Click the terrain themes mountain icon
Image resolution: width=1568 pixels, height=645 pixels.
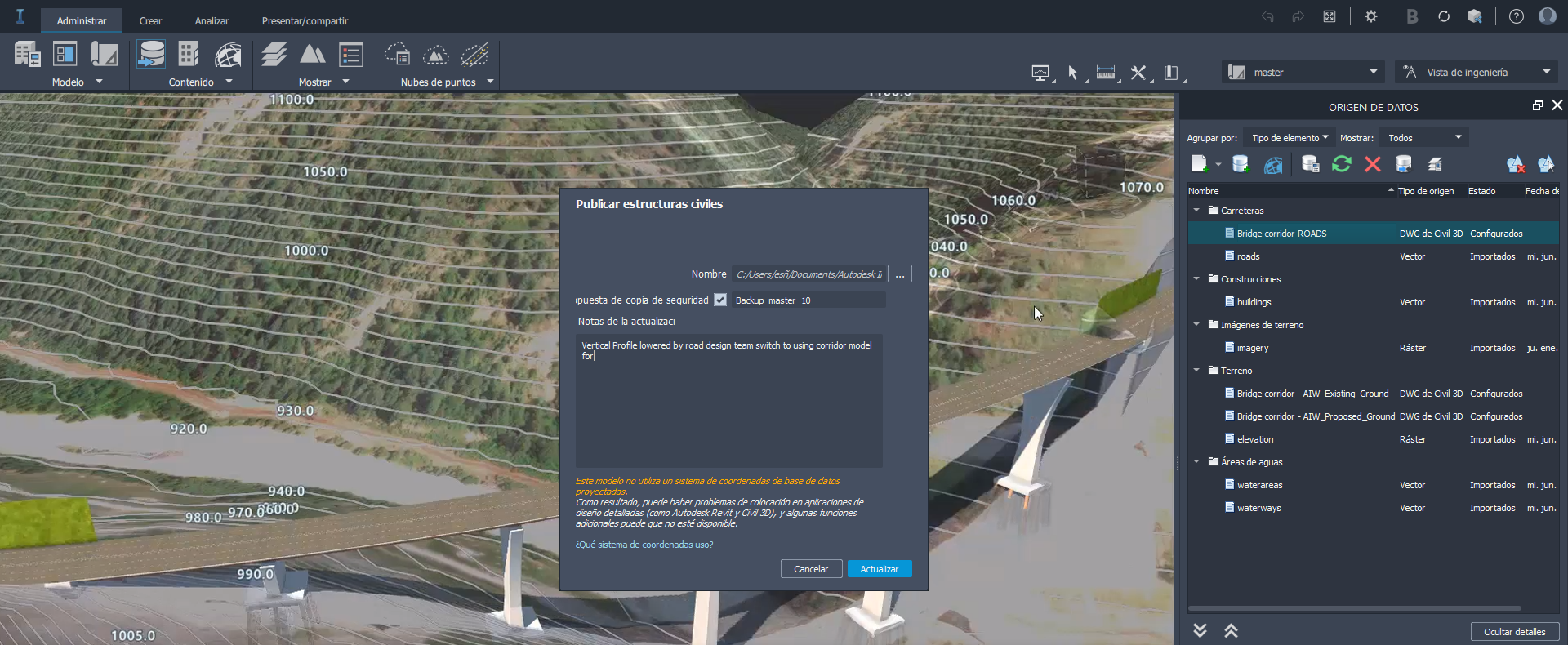click(313, 55)
